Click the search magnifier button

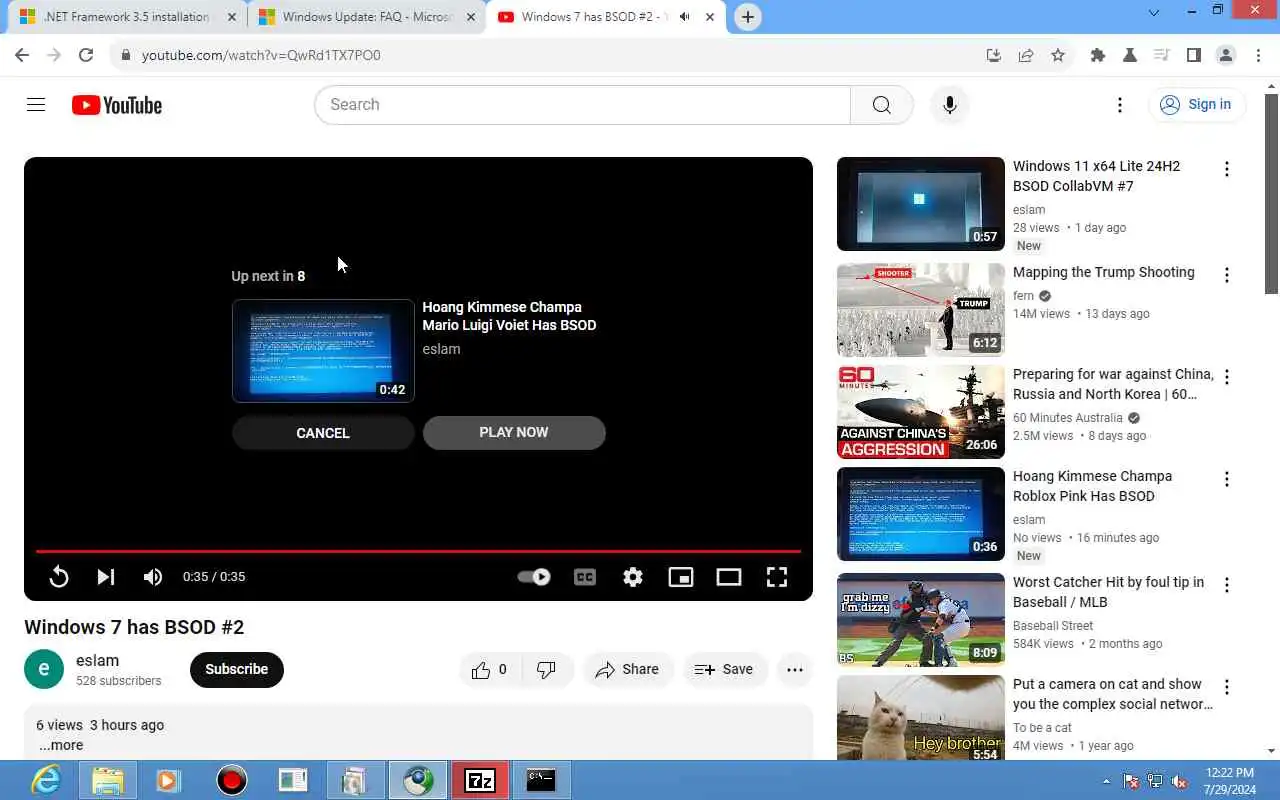881,105
